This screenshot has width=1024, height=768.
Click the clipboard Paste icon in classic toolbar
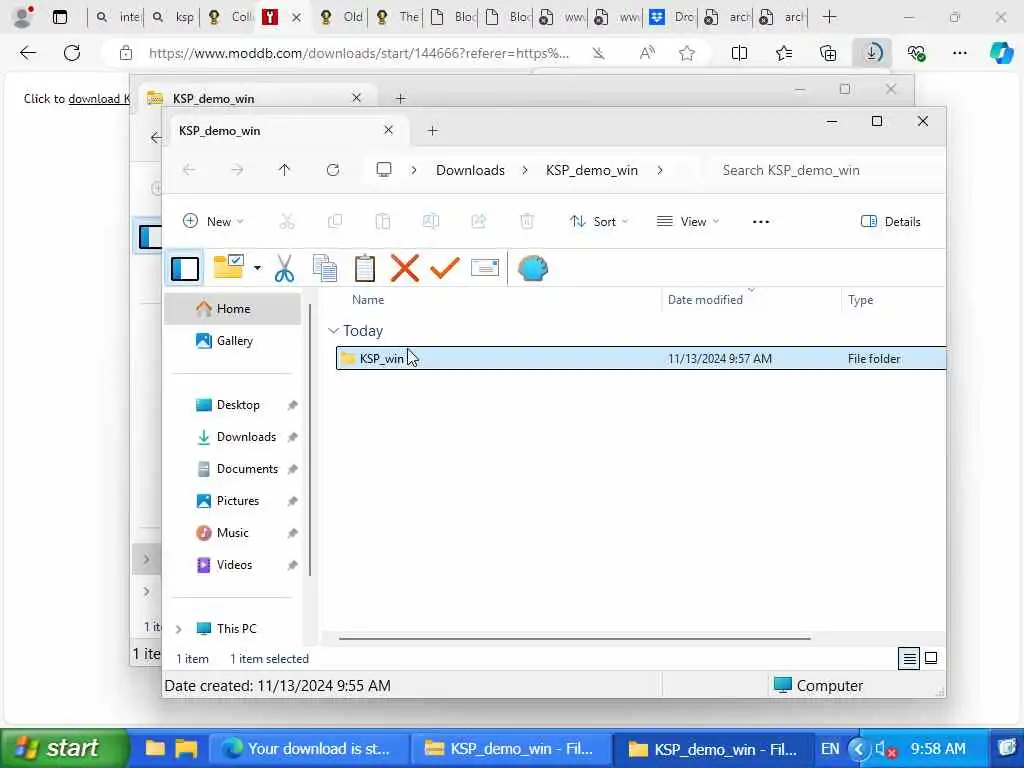365,268
